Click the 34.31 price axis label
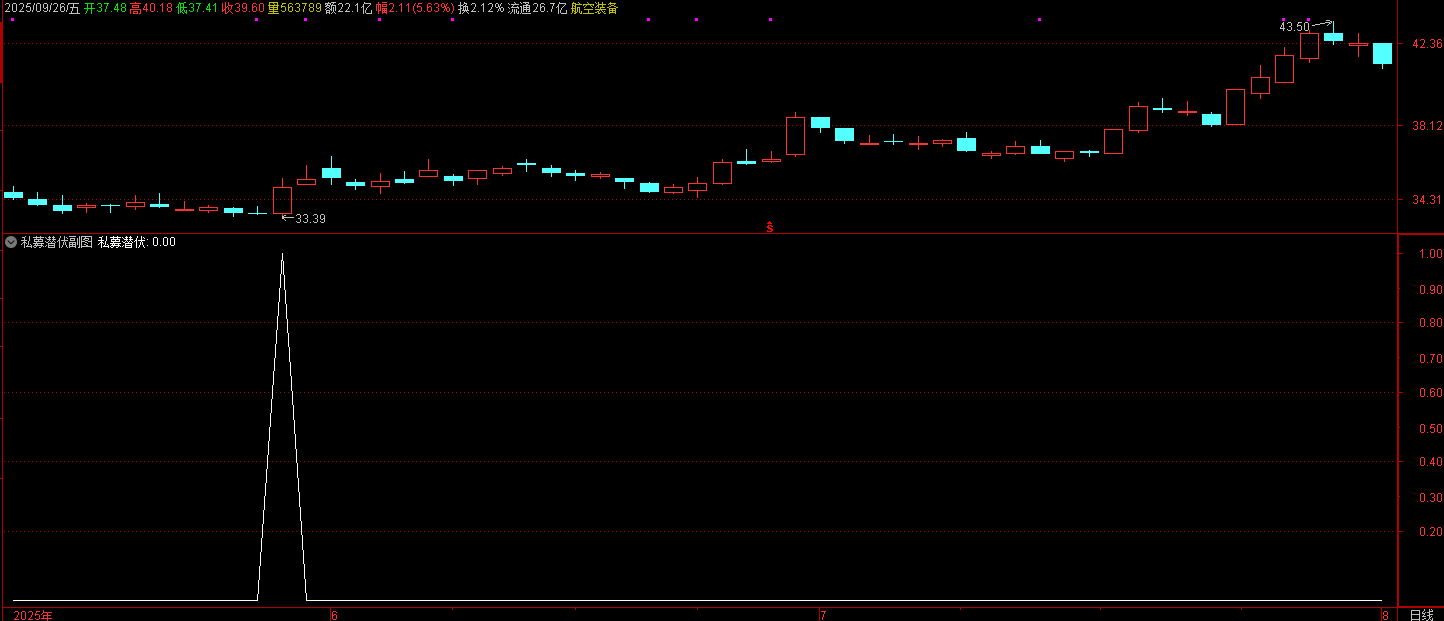 pos(1426,200)
